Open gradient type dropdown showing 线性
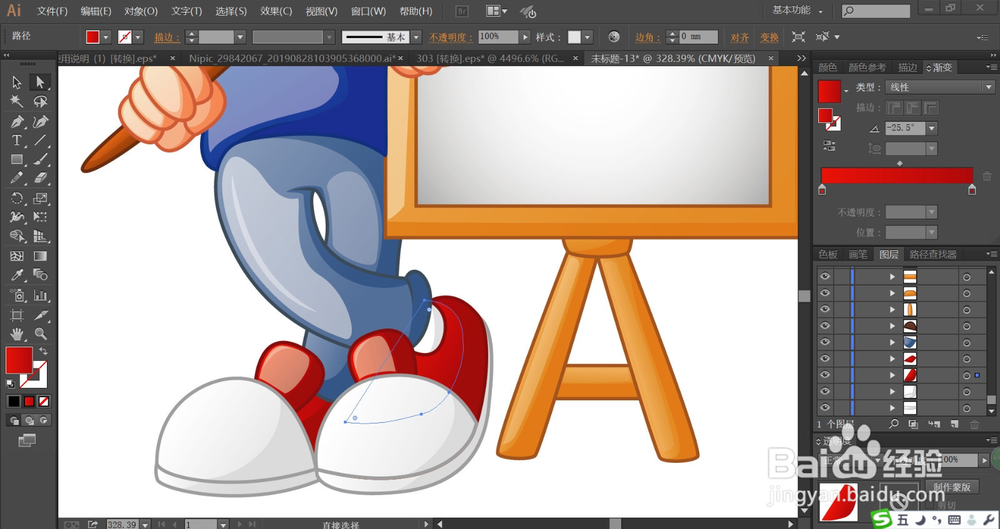Viewport: 1000px width, 529px height. pos(940,87)
